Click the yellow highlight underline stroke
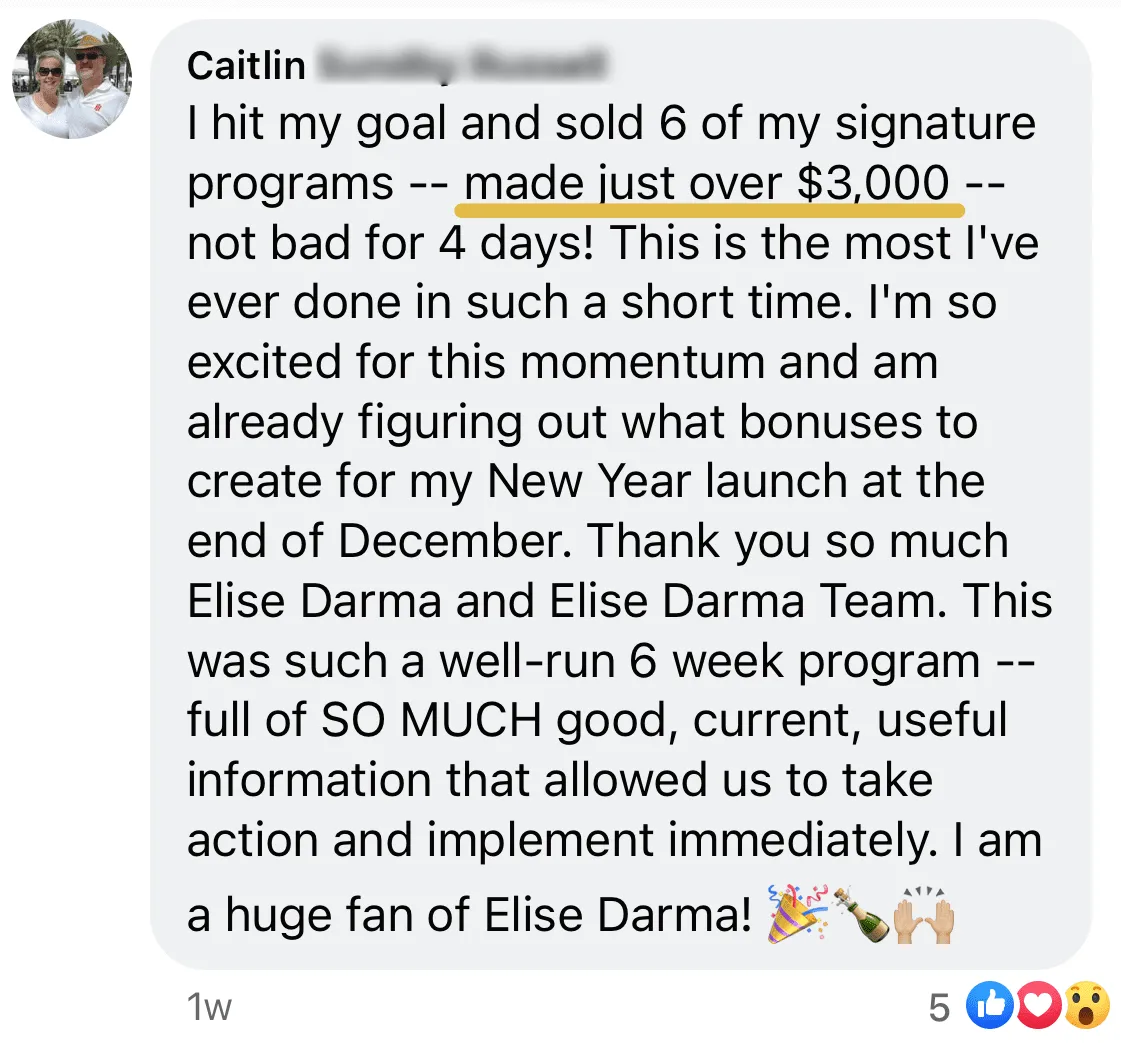The width and height of the screenshot is (1121, 1043). [709, 209]
